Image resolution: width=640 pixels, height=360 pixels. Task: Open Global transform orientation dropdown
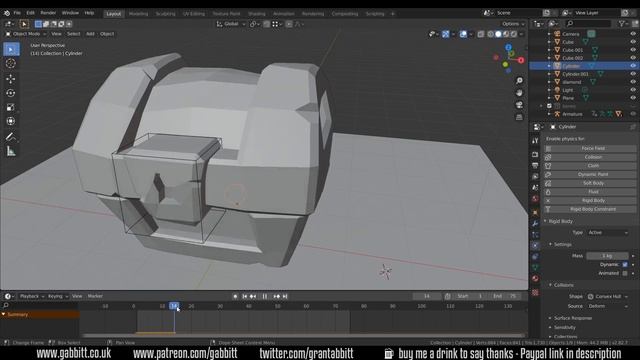[231, 24]
